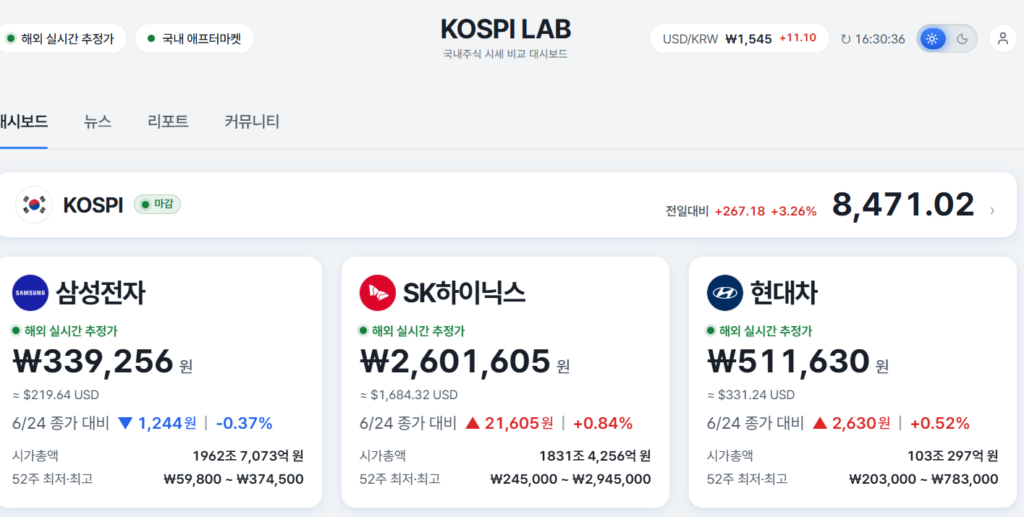The height and width of the screenshot is (517, 1024).
Task: Click the 삼성전자 stock name
Action: (101, 292)
